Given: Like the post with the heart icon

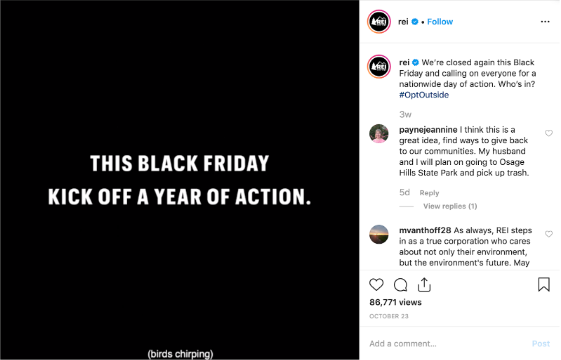Looking at the screenshot, I should tap(376, 285).
